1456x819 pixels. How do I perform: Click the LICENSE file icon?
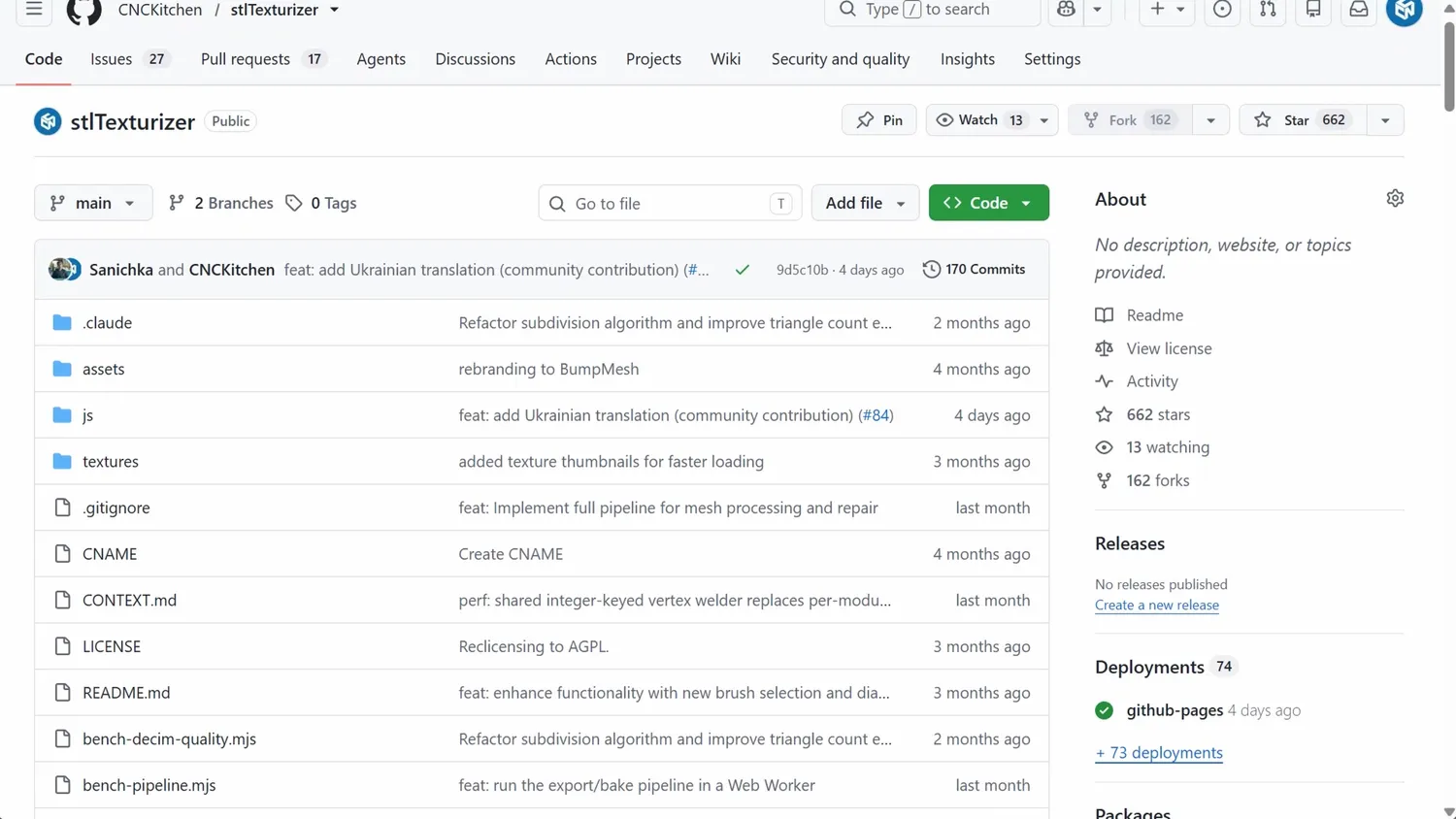tap(63, 646)
